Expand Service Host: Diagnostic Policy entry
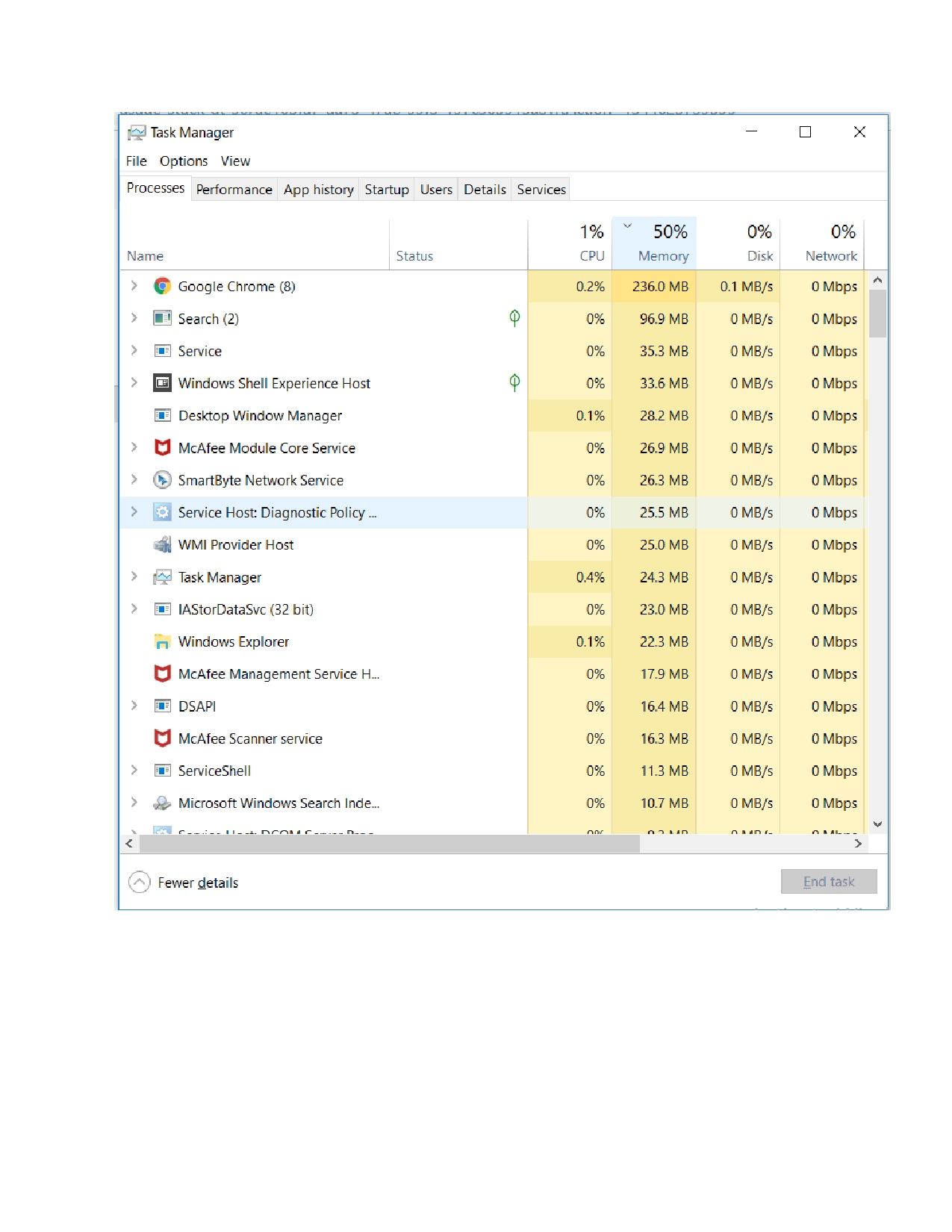Screen dimensions: 952x1232 pyautogui.click(x=134, y=512)
